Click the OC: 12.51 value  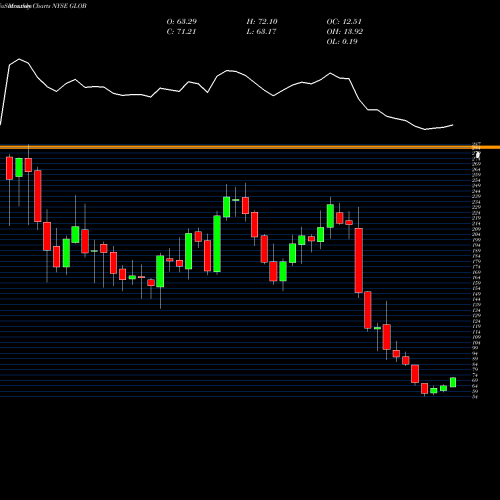coord(344,21)
